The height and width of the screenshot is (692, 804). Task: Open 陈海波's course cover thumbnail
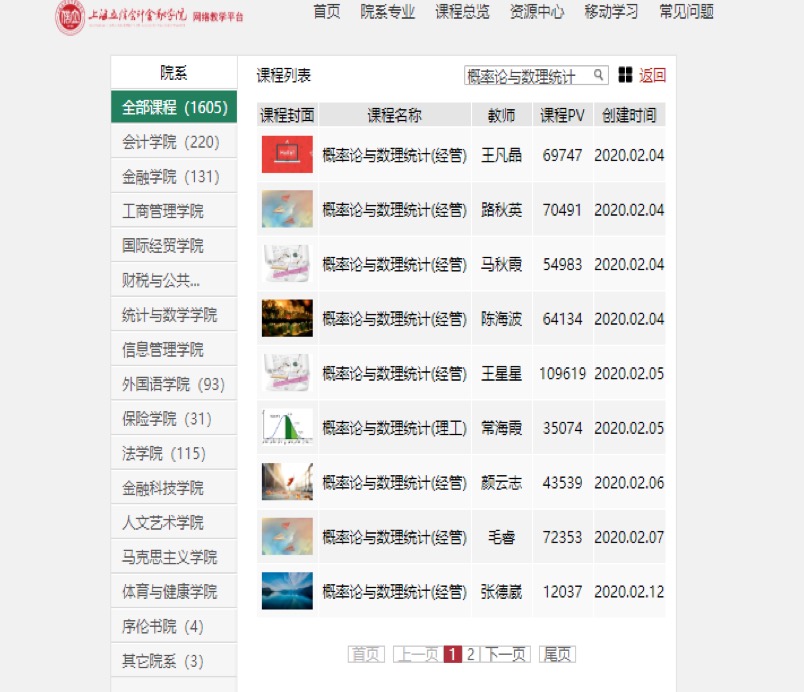287,319
